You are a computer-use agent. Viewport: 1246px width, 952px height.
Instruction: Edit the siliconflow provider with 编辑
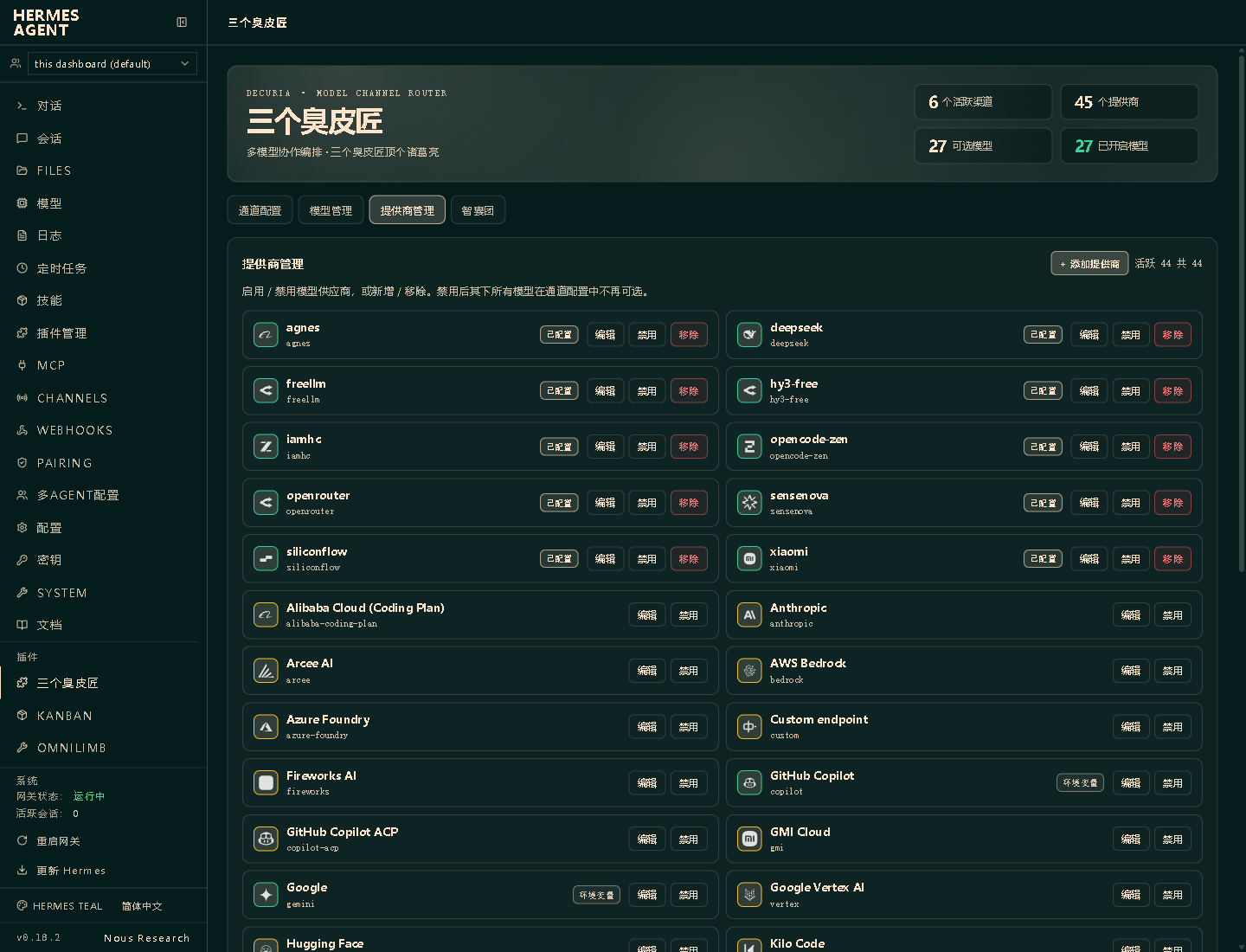pyautogui.click(x=606, y=559)
